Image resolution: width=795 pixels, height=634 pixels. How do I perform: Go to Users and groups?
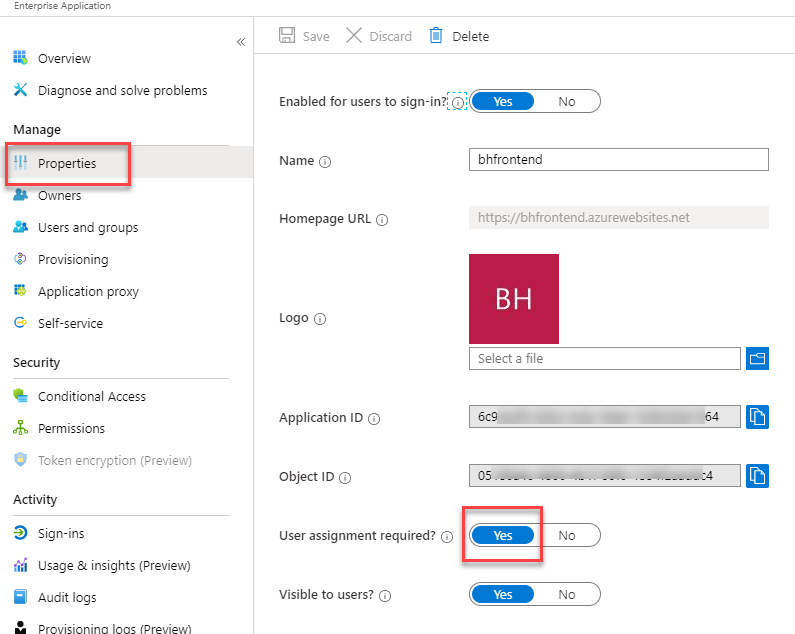tap(88, 227)
